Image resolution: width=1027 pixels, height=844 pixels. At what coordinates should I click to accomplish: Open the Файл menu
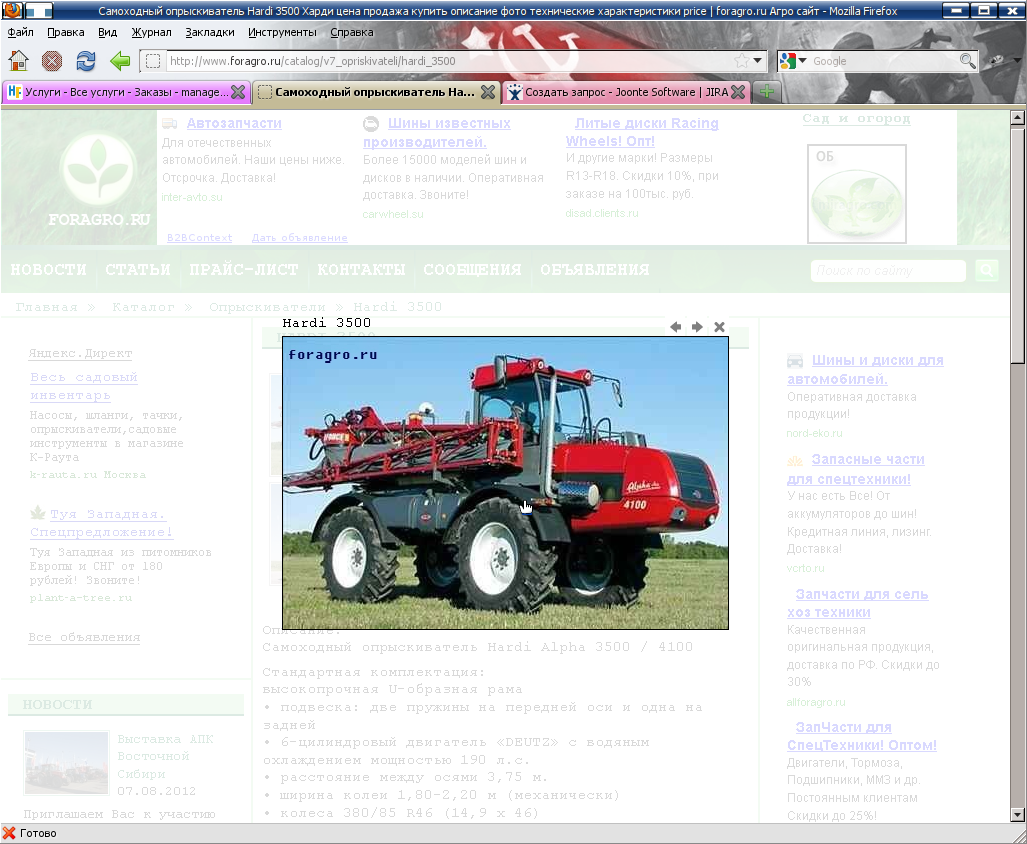click(20, 32)
